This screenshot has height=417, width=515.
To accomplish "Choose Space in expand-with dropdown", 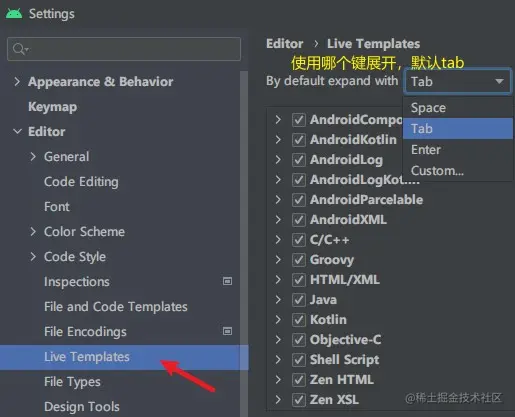I will [458, 108].
